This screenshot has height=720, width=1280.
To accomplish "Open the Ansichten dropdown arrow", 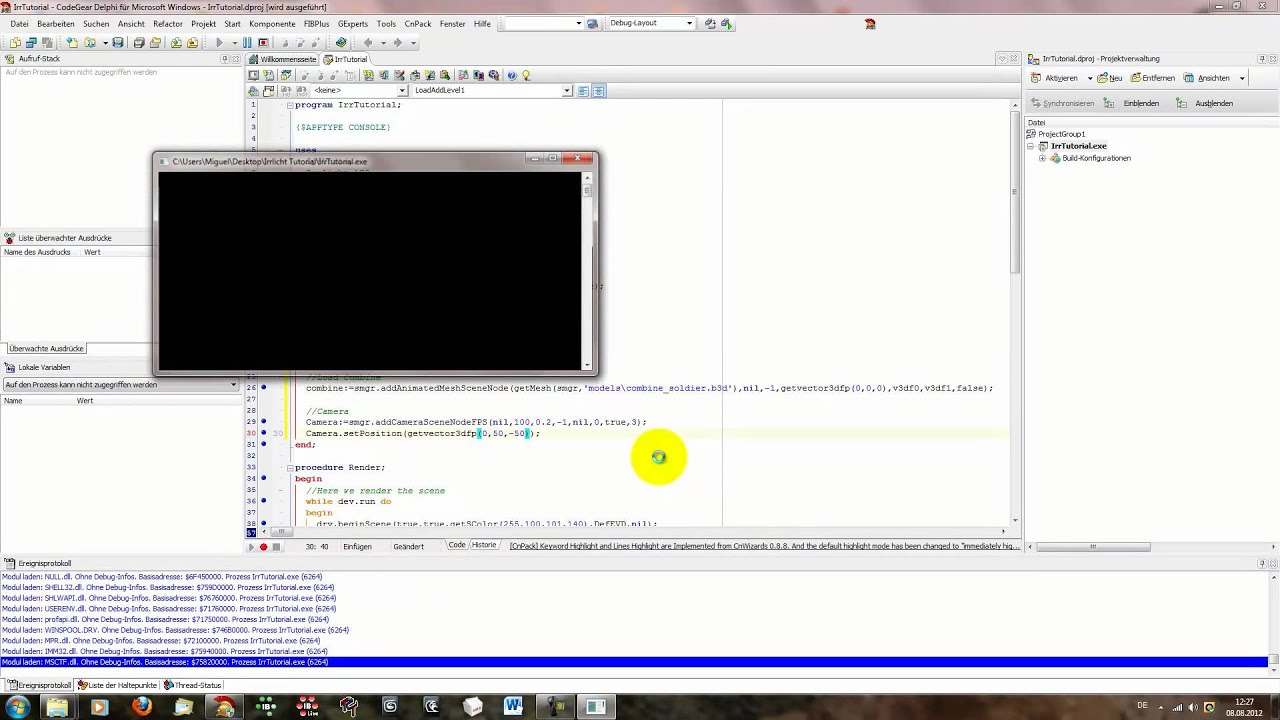I will [1242, 78].
